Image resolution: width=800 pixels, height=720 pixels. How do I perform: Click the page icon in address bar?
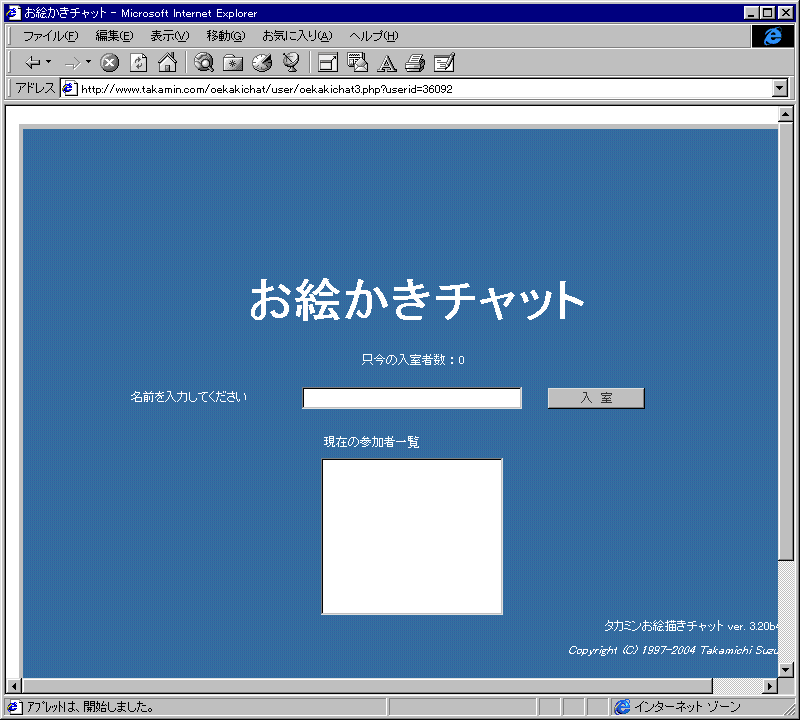(x=70, y=89)
